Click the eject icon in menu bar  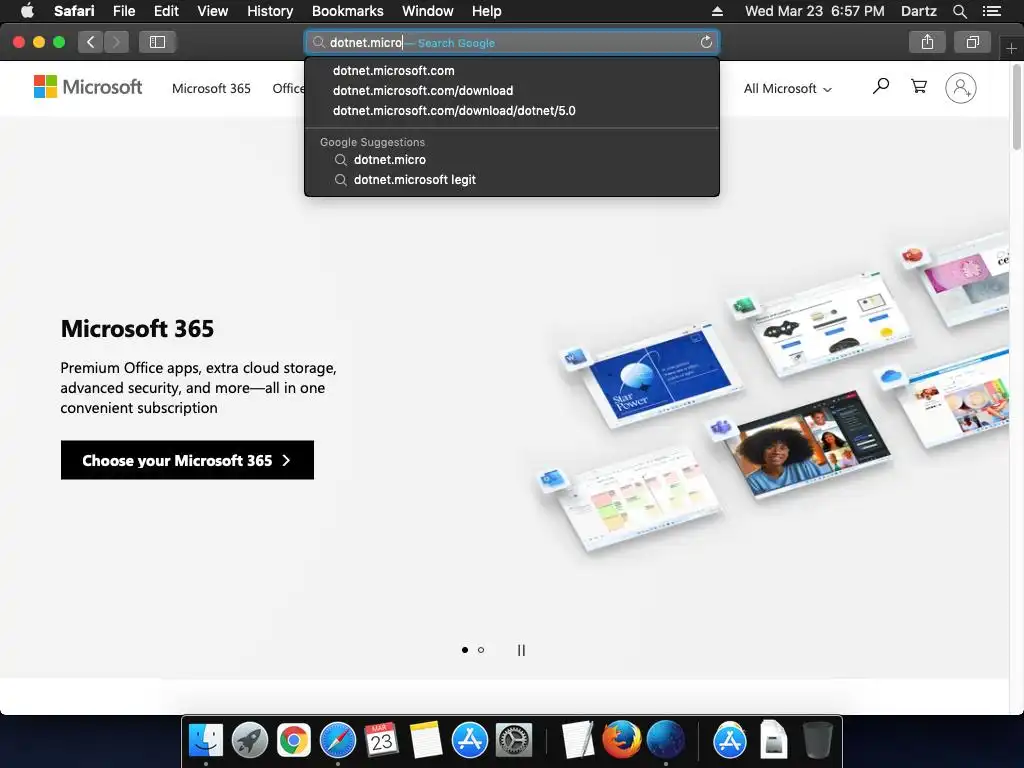717,11
